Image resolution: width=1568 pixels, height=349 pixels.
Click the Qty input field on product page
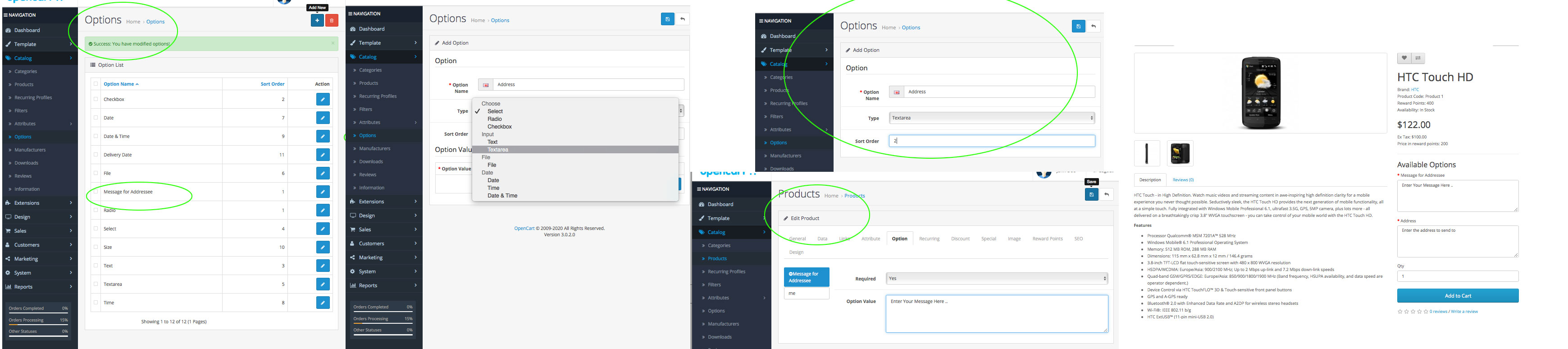click(1457, 276)
